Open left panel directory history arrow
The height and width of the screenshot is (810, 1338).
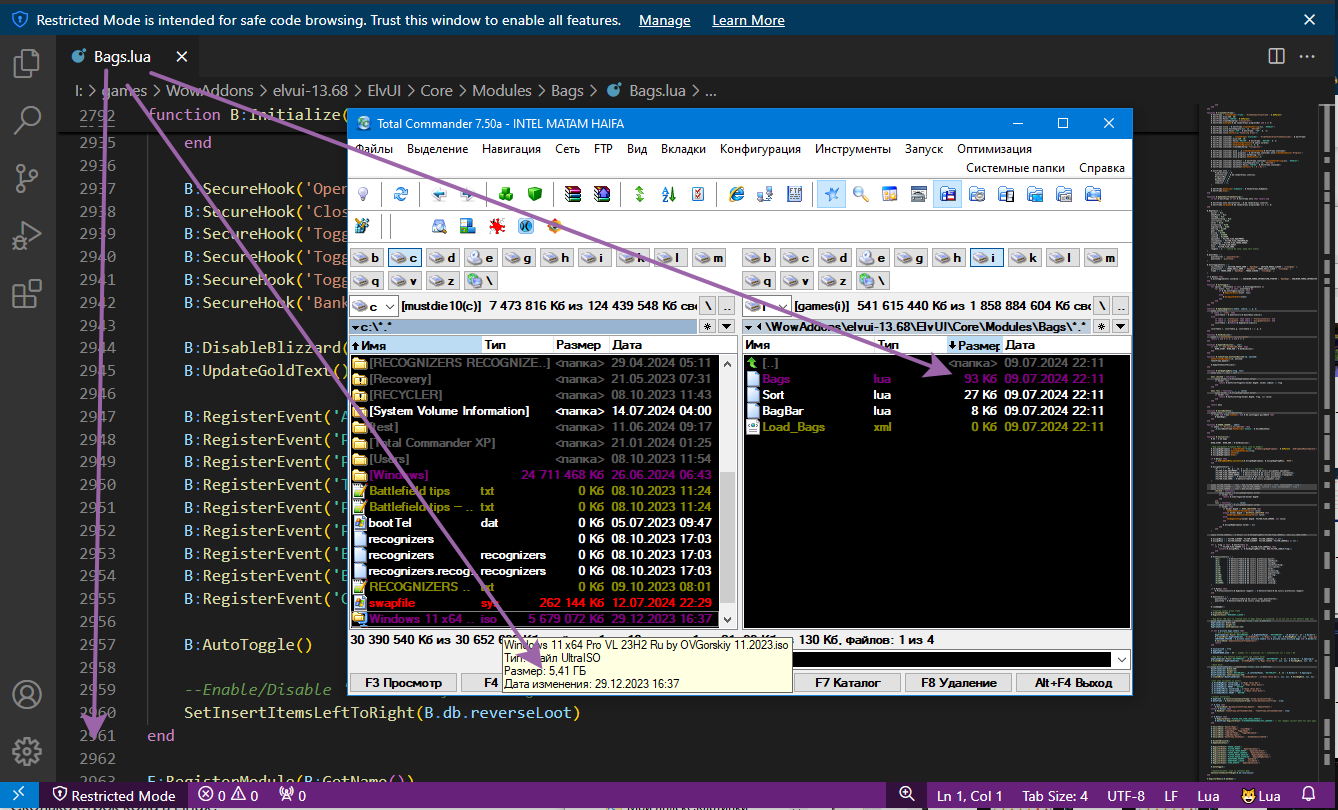[726, 326]
